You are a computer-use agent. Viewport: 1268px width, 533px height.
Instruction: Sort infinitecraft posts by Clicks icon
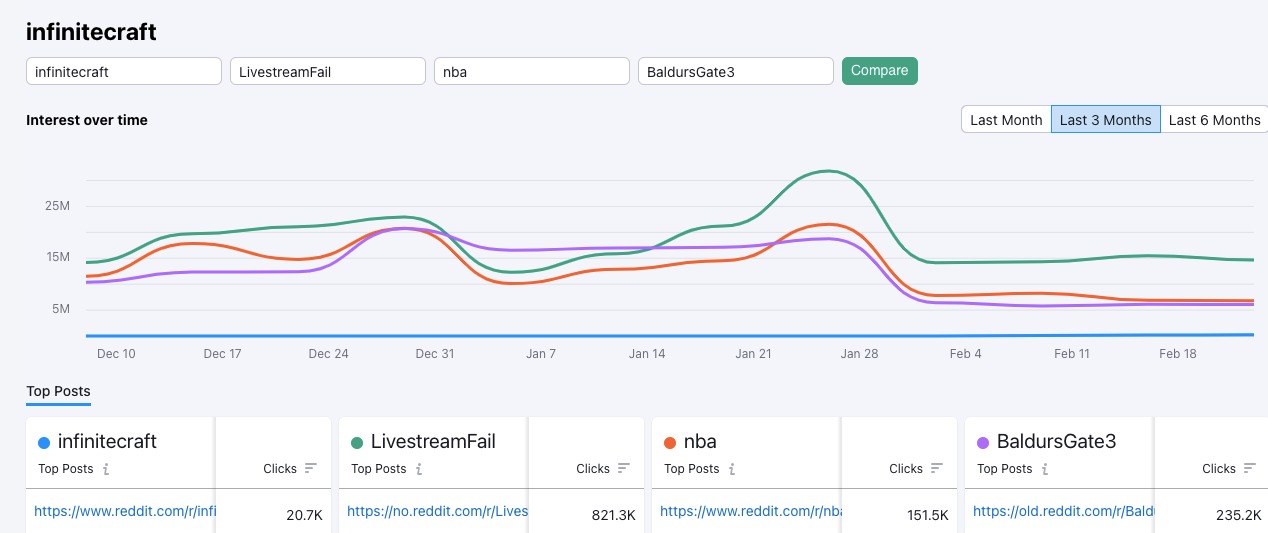click(311, 468)
